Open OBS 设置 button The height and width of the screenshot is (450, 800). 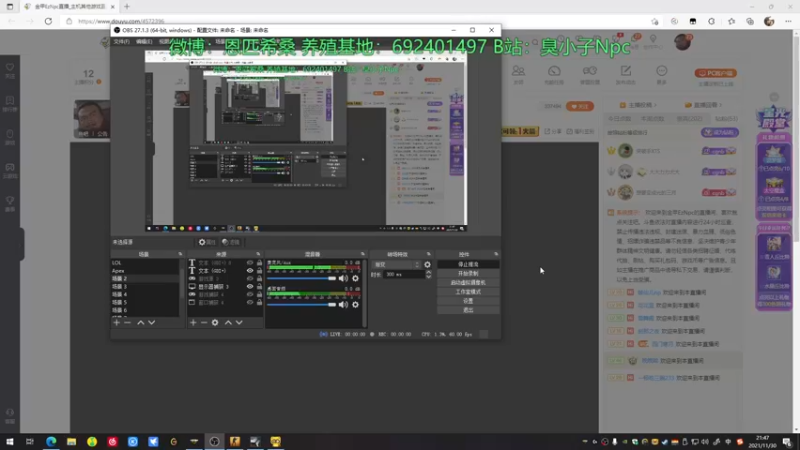(x=468, y=301)
